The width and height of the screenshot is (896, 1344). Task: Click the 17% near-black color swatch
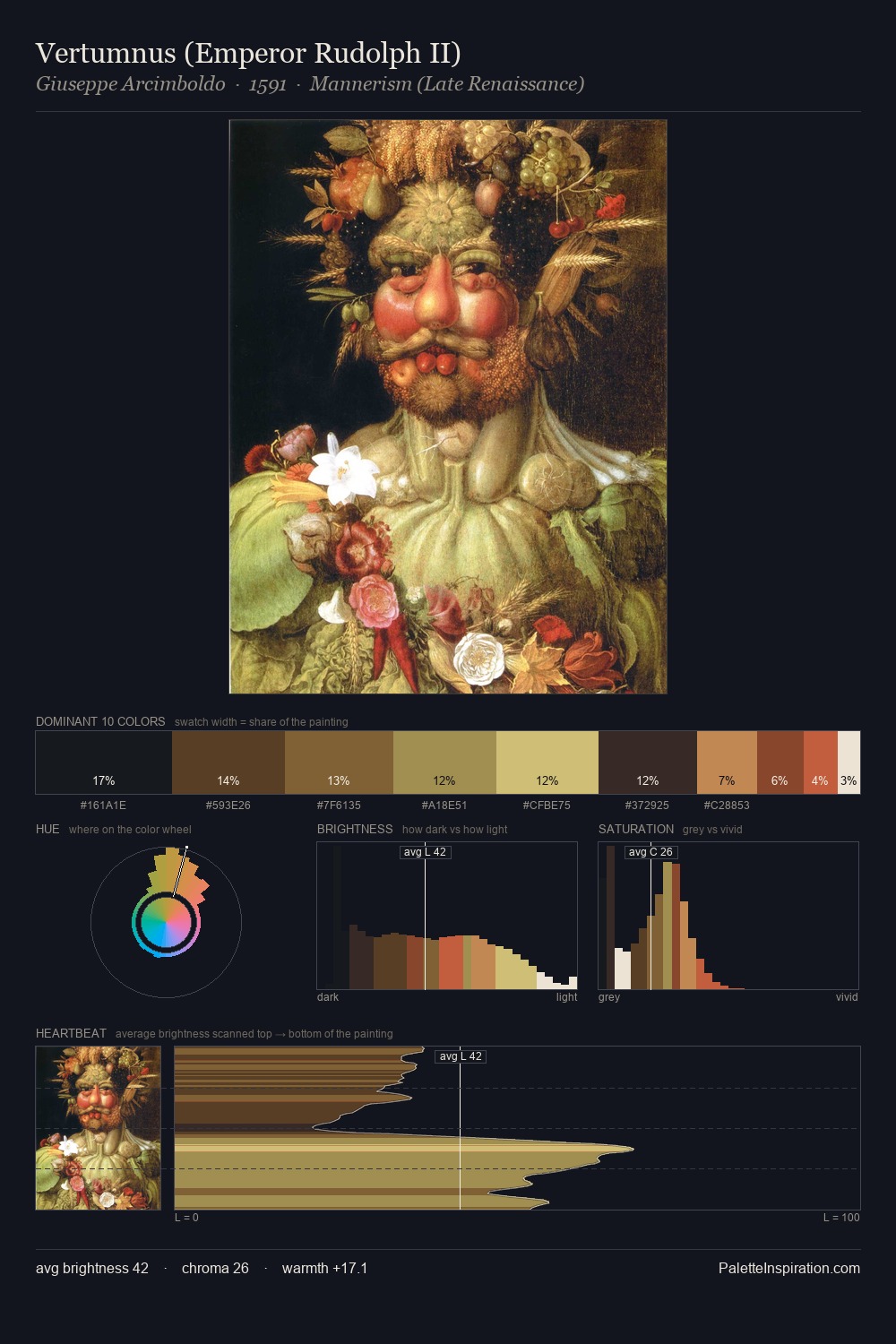click(104, 762)
